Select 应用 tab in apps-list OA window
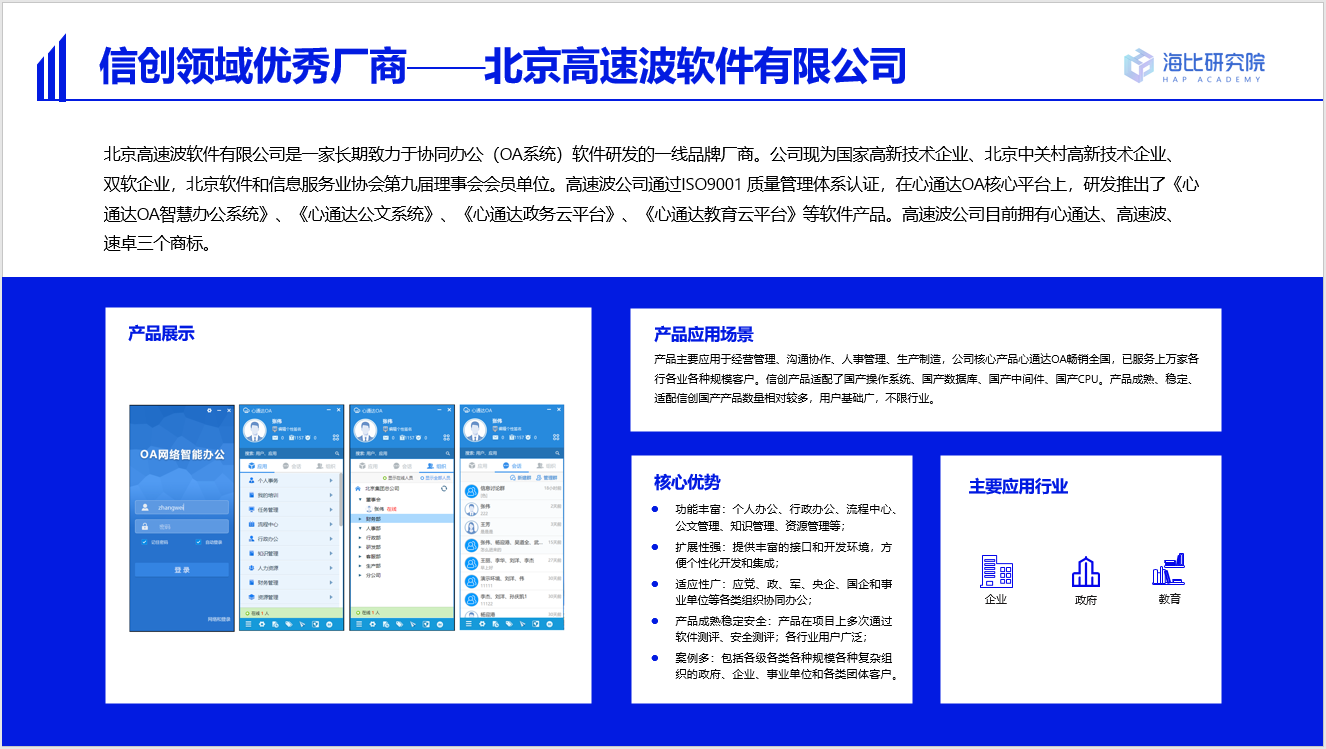This screenshot has width=1326, height=749. (258, 466)
